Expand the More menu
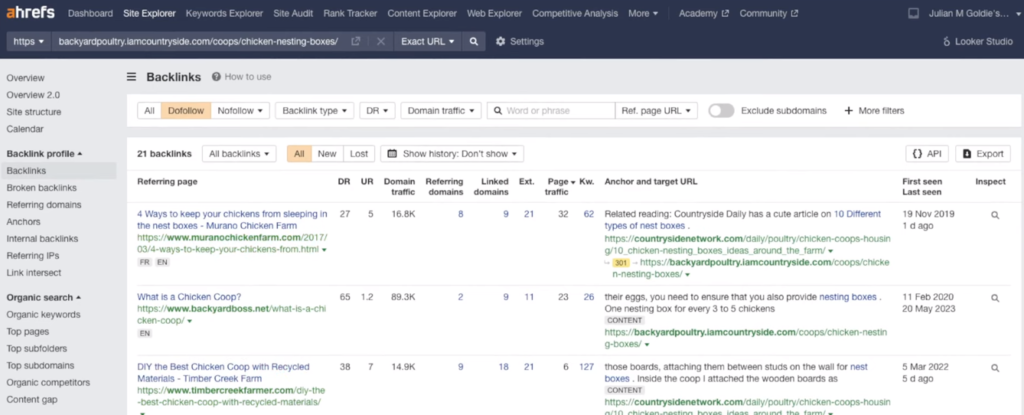The height and width of the screenshot is (415, 1024). 643,13
